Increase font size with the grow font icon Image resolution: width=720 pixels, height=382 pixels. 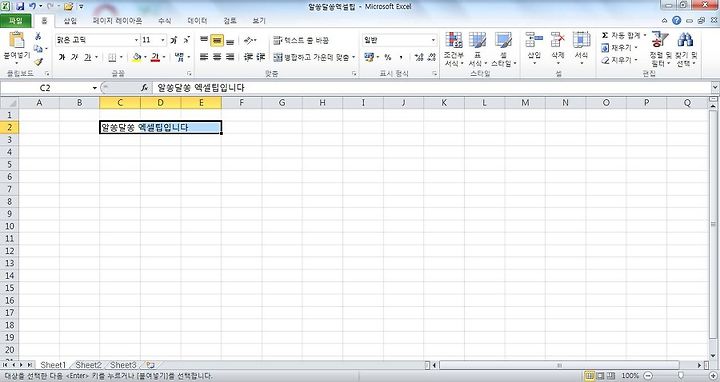174,40
